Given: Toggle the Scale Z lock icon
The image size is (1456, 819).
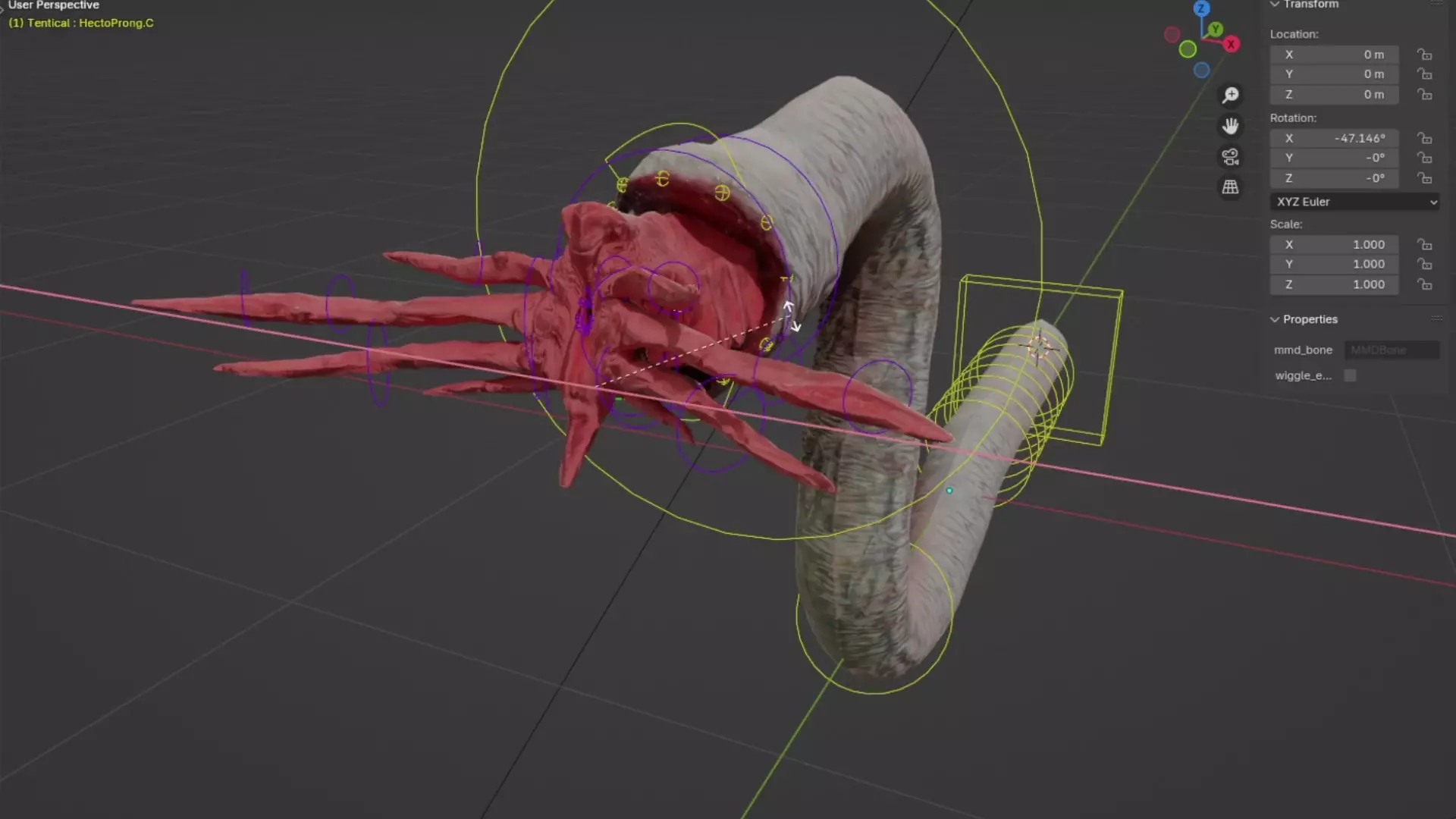Looking at the screenshot, I should (1425, 284).
